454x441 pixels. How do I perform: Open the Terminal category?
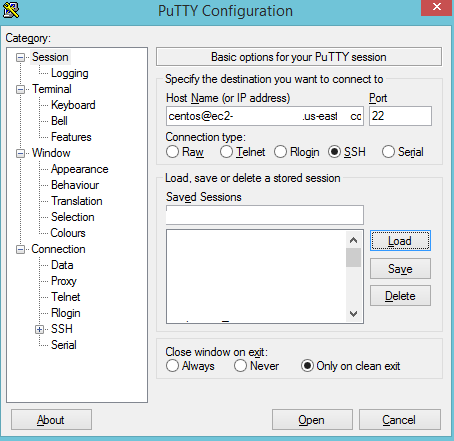click(x=52, y=89)
